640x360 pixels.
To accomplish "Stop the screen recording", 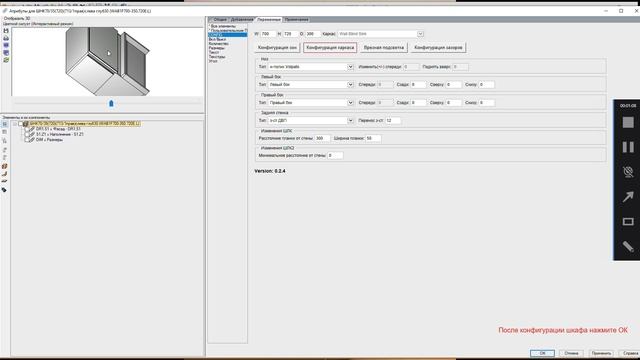I will pos(628,122).
